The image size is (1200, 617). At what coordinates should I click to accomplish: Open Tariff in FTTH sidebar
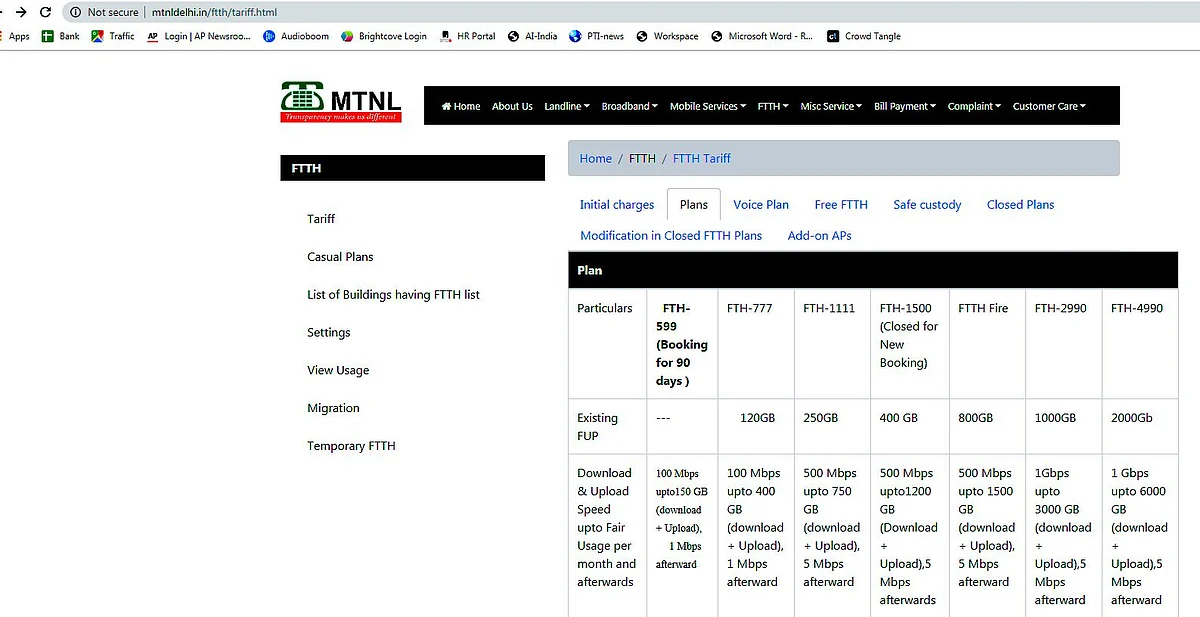pos(321,219)
